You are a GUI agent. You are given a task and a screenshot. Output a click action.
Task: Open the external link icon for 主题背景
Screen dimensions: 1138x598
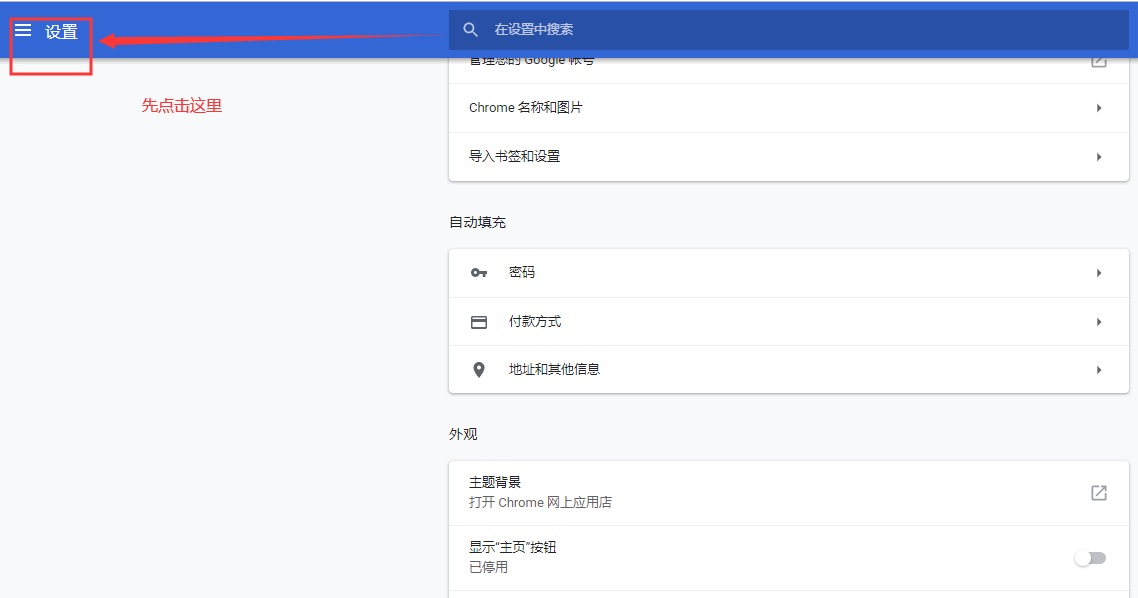click(1099, 493)
